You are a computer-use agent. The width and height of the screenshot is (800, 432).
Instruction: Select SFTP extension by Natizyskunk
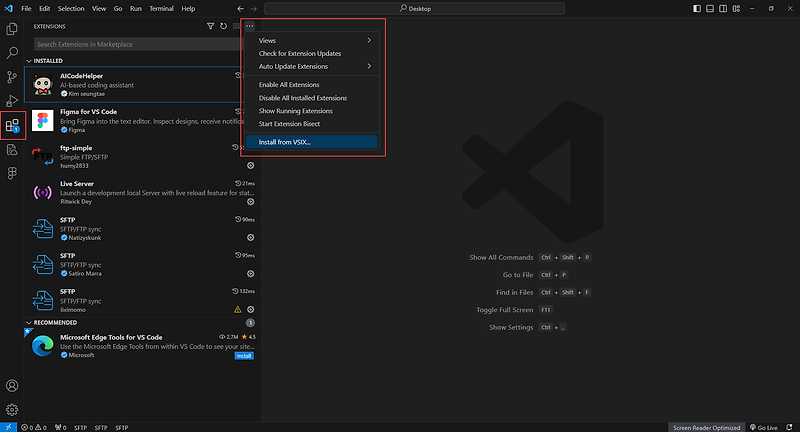tap(143, 228)
